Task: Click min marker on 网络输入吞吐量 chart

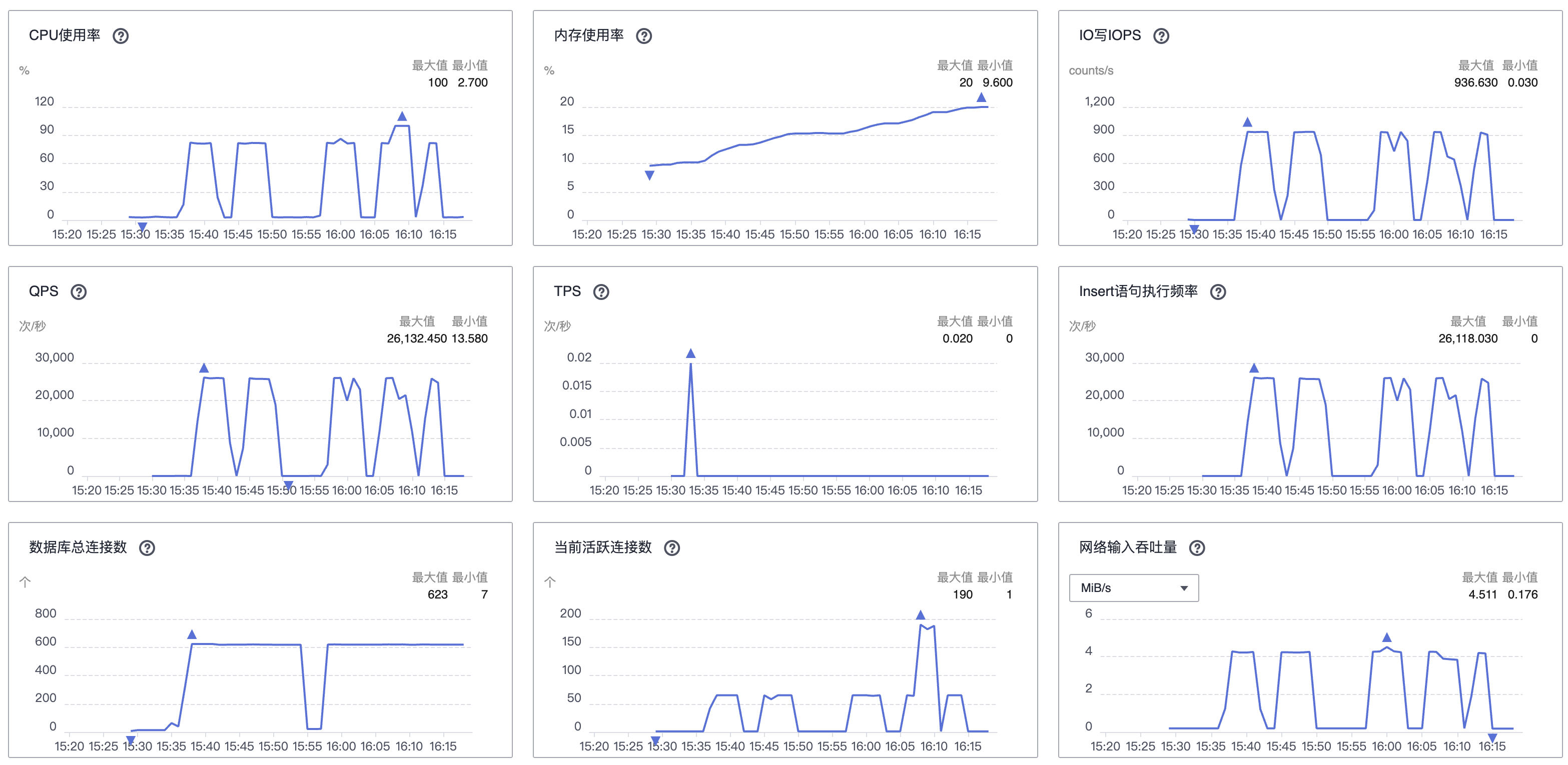Action: 1492,737
